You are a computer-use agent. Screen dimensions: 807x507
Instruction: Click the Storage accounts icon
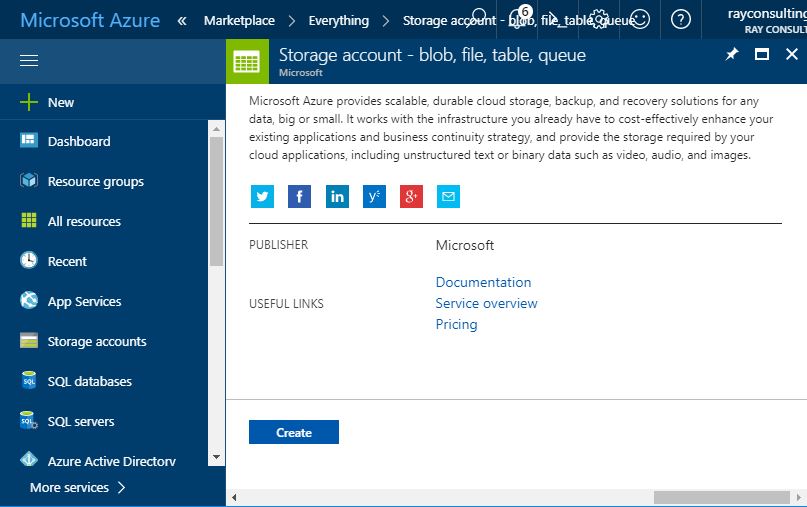tap(29, 340)
